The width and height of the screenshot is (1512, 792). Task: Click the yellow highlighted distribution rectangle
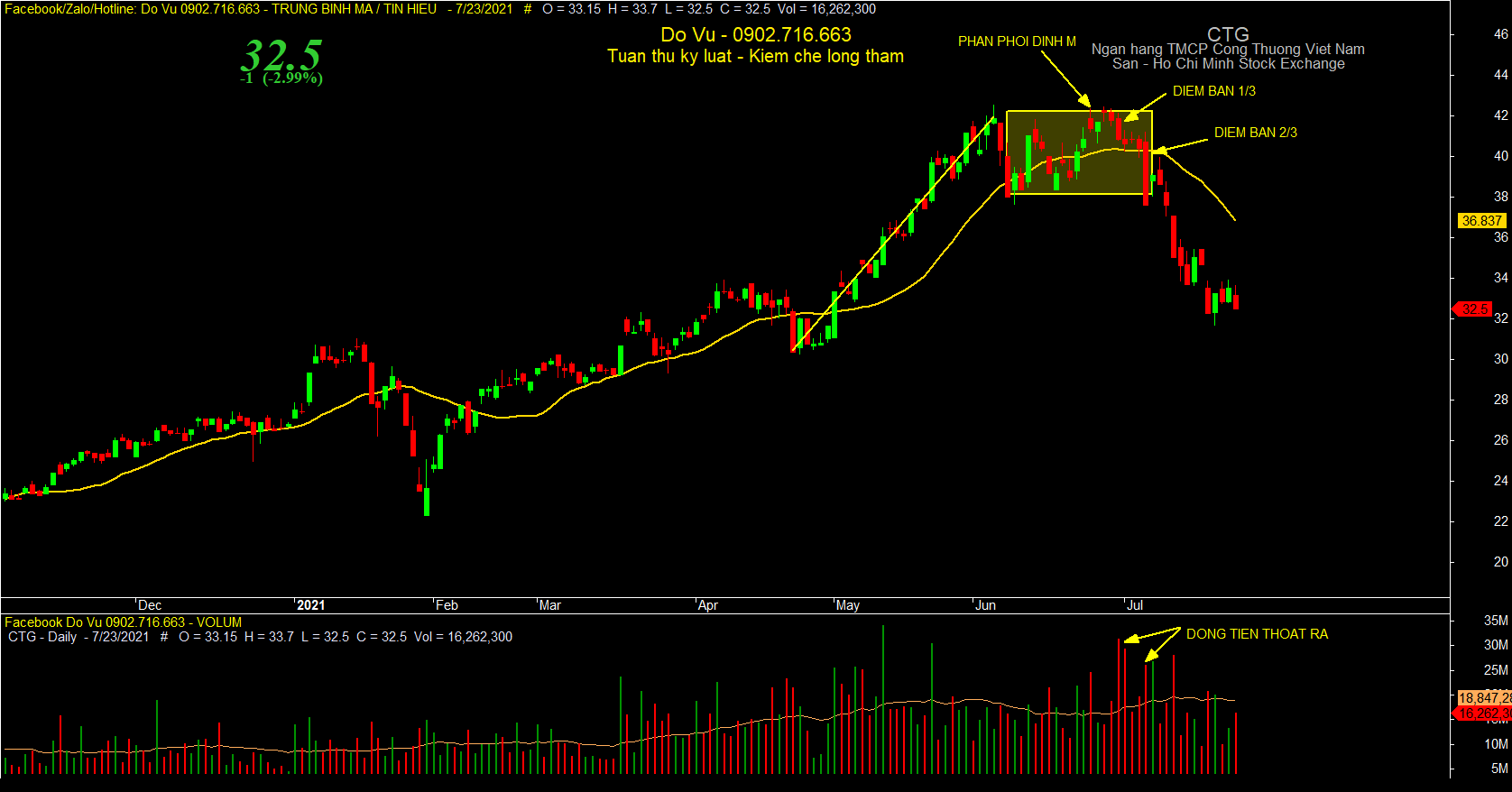[1079, 152]
